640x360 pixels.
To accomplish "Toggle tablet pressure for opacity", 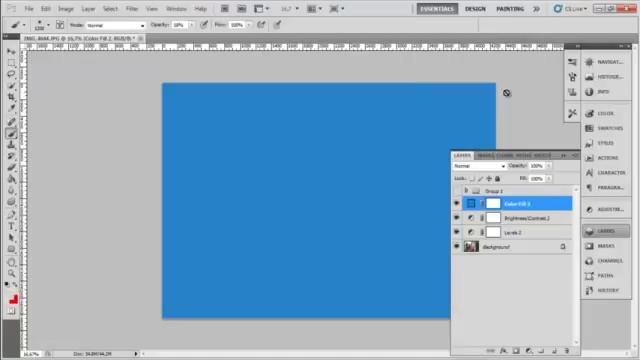I will 204,25.
